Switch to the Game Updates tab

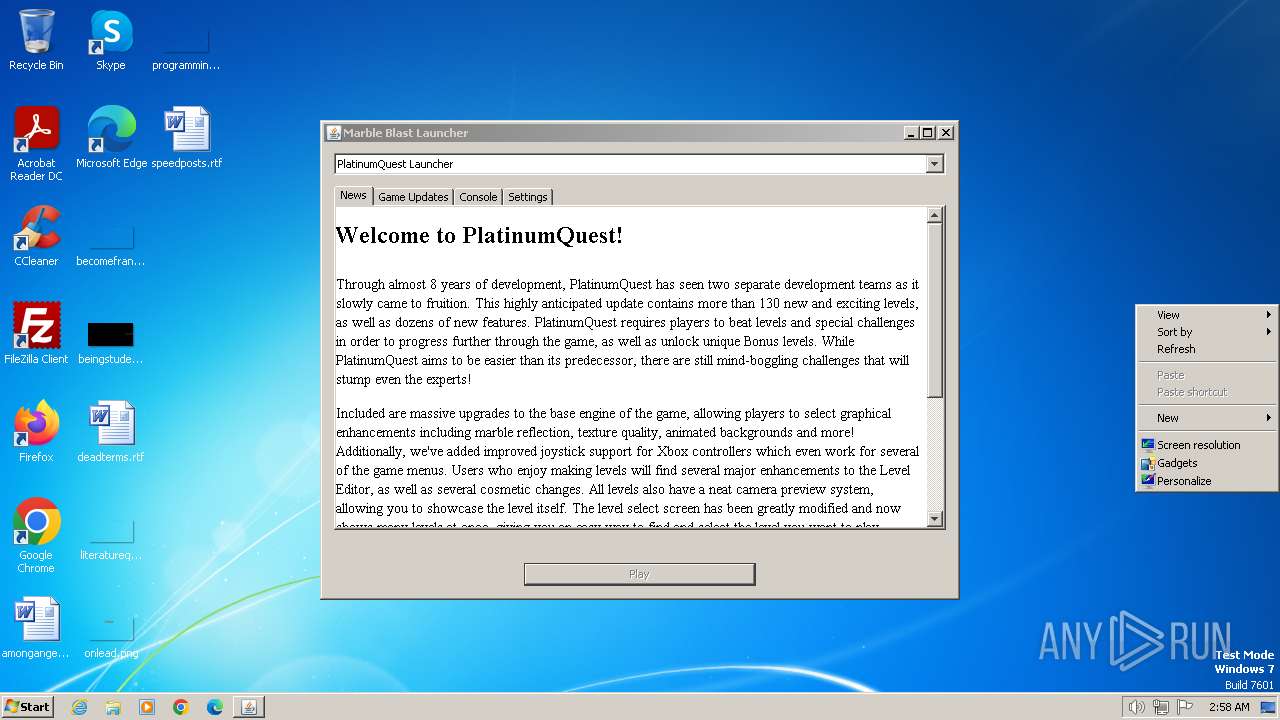(x=413, y=197)
